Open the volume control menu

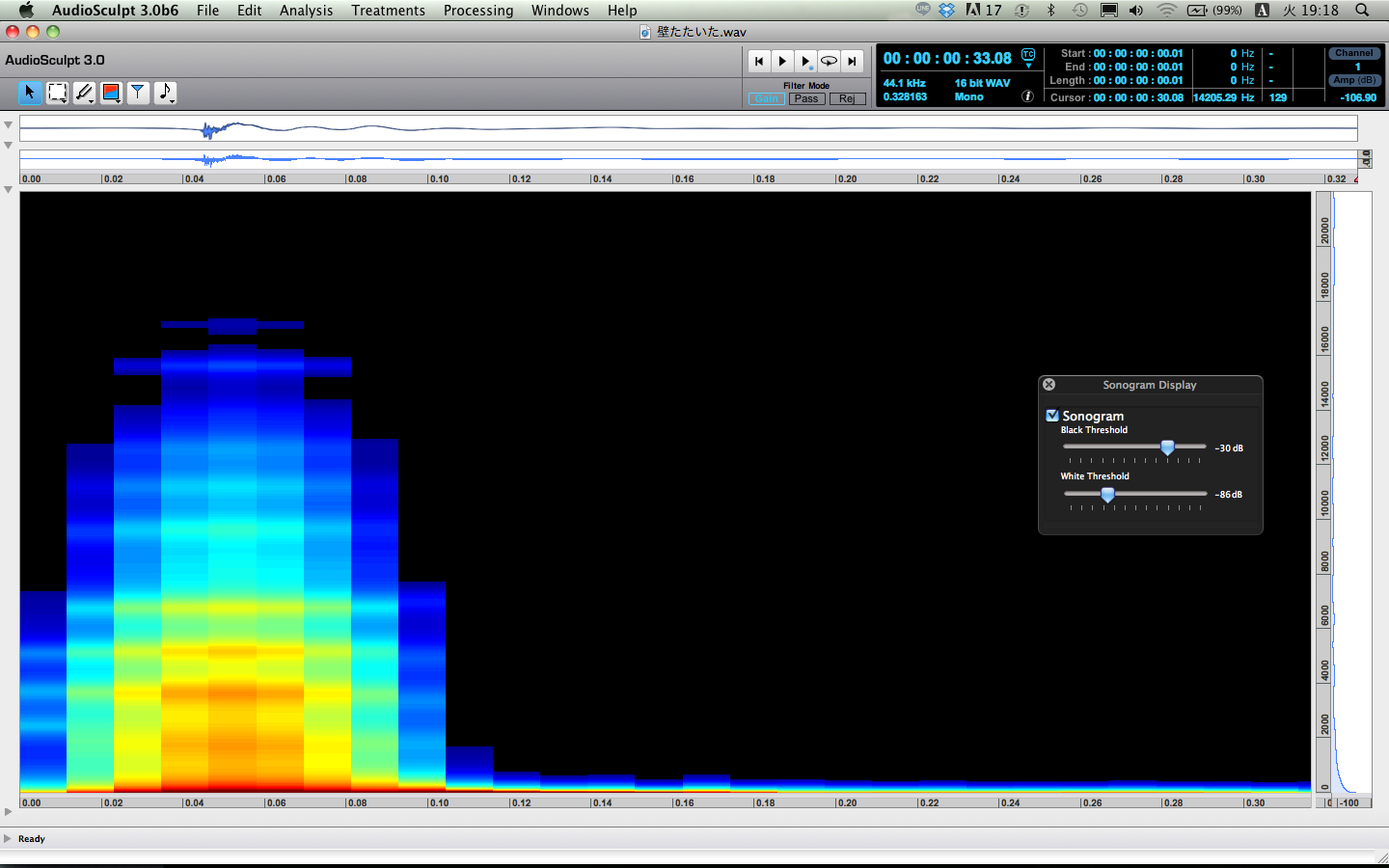pyautogui.click(x=1136, y=11)
